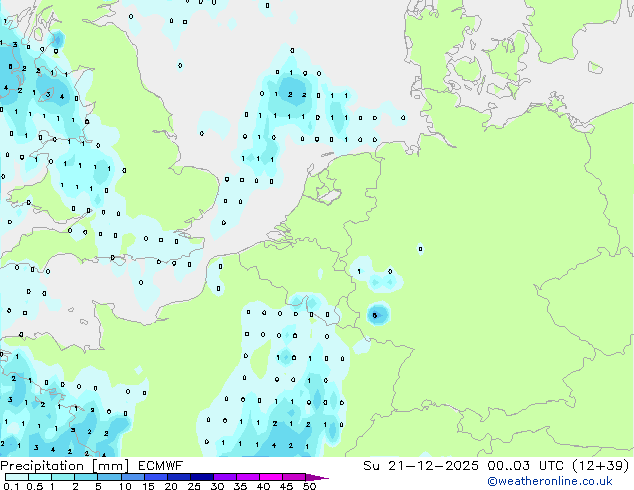The image size is (634, 490).
Task: Click the above-50 mm legend arrow tip
Action: [317, 477]
